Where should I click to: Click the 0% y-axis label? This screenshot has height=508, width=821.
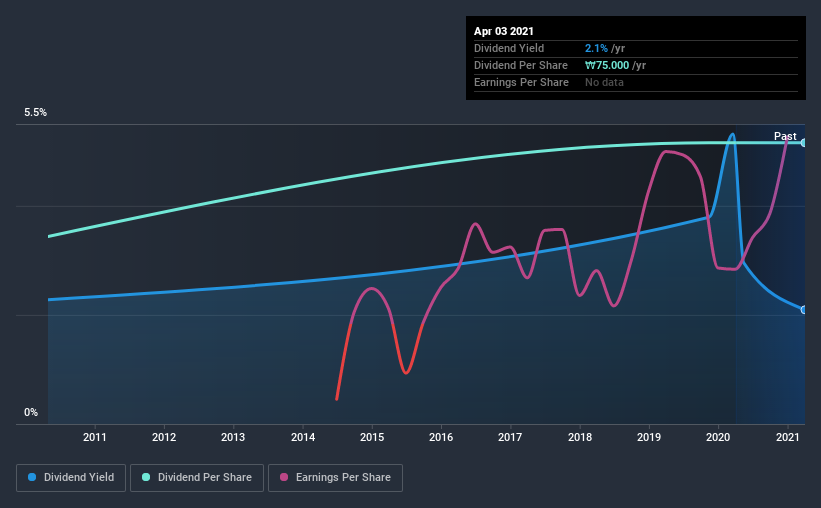coord(31,412)
